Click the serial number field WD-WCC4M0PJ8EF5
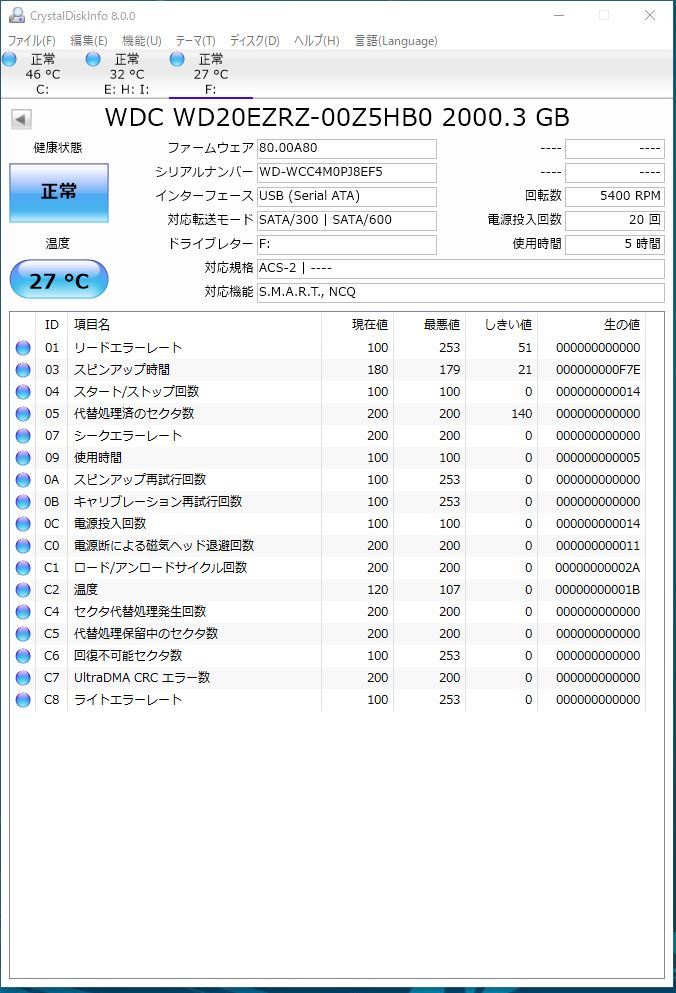676x993 pixels. (347, 172)
